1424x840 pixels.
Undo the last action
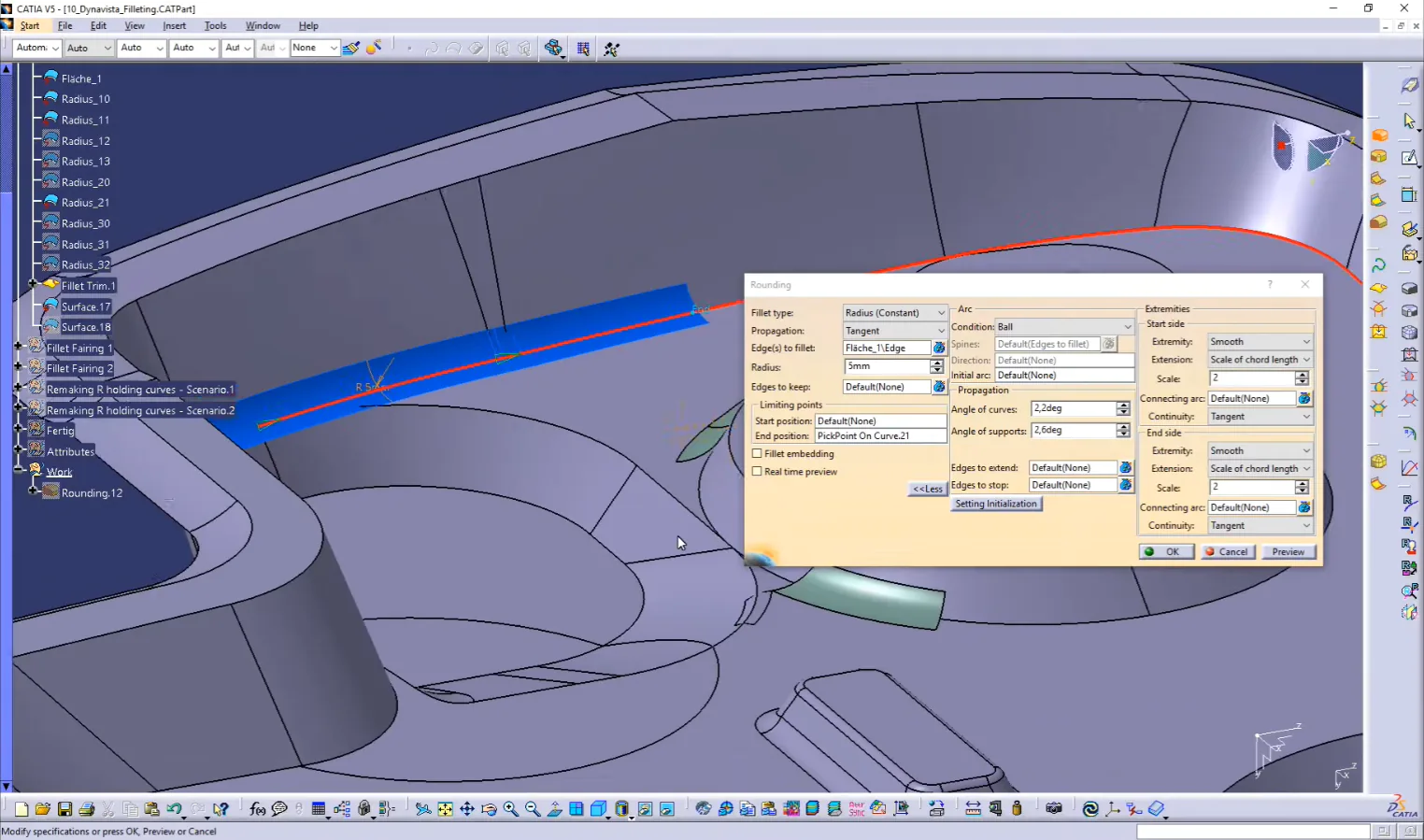point(174,809)
